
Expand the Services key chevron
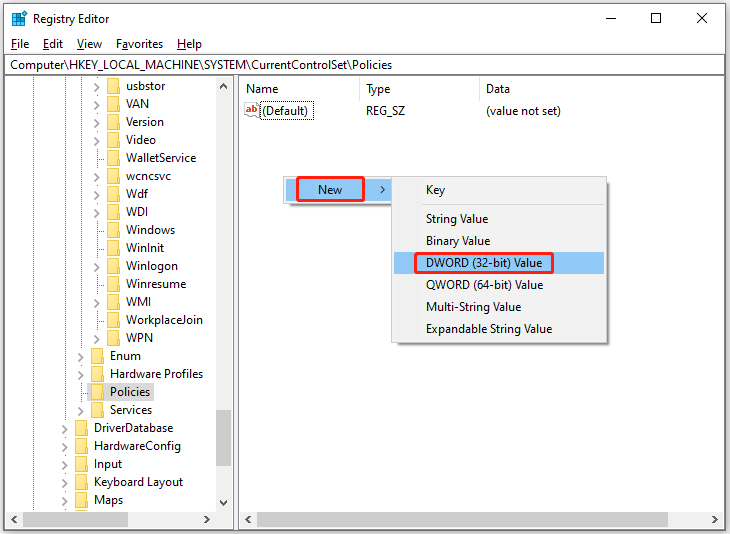coord(81,411)
